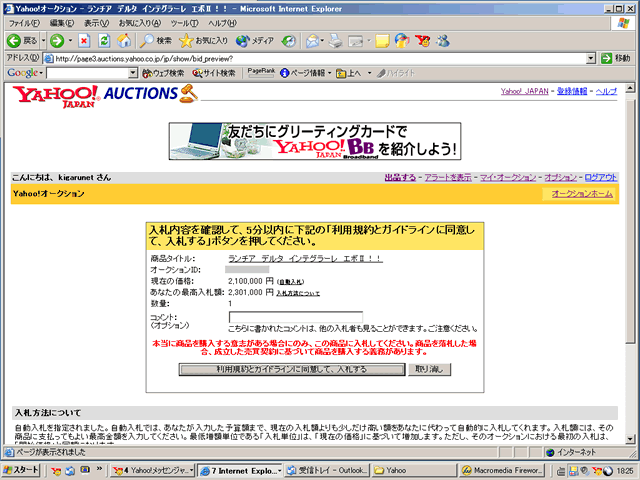Click the Print toolbar icon
The height and width of the screenshot is (480, 640).
(x=336, y=41)
